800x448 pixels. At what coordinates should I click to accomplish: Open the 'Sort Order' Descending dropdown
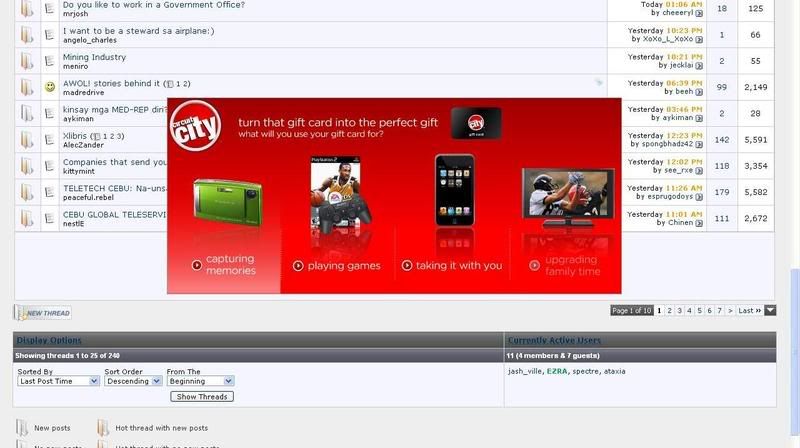[133, 381]
